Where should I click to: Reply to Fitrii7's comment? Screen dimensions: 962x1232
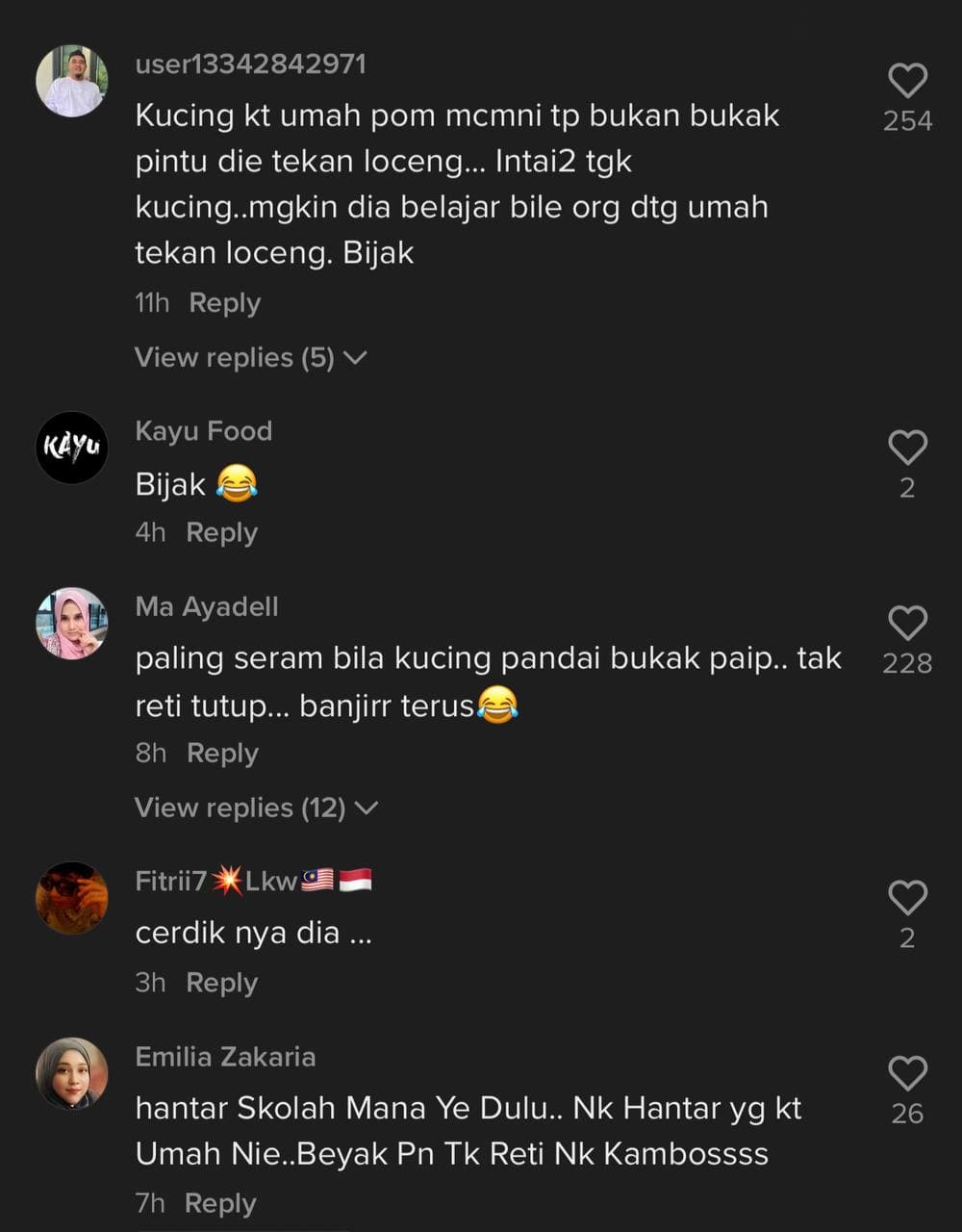tap(222, 984)
